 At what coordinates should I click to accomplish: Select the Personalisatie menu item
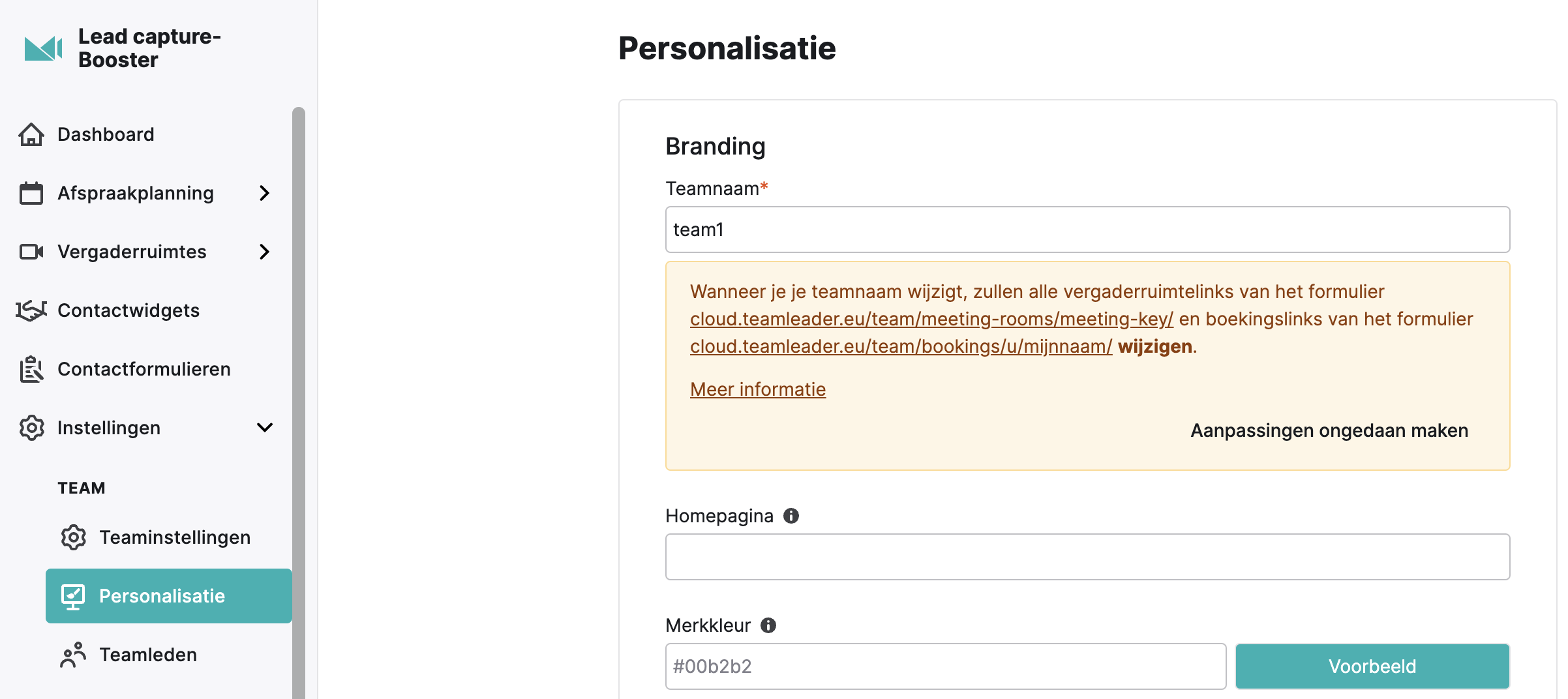click(x=169, y=596)
